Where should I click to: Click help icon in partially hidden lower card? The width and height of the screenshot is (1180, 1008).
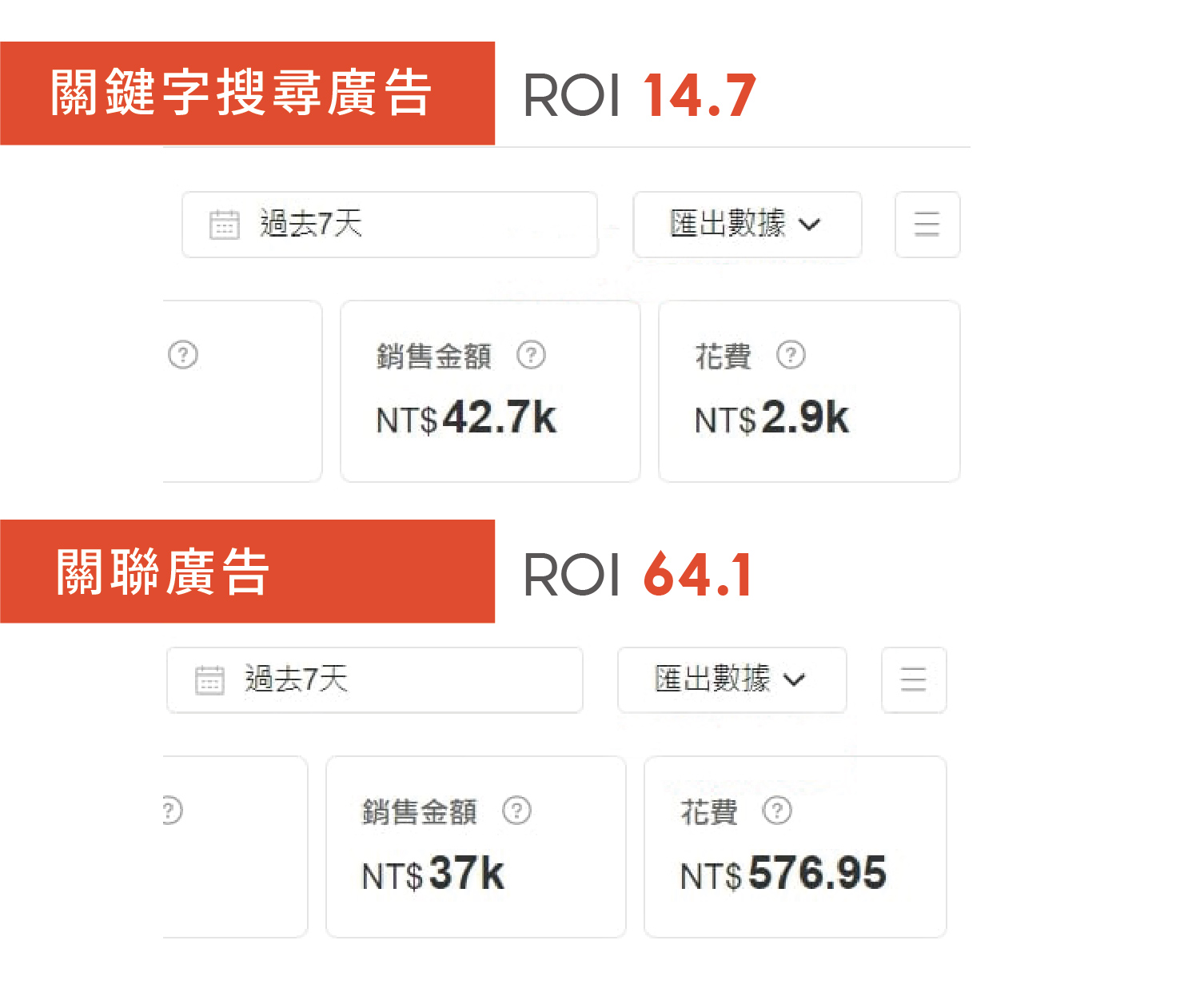pyautogui.click(x=172, y=811)
